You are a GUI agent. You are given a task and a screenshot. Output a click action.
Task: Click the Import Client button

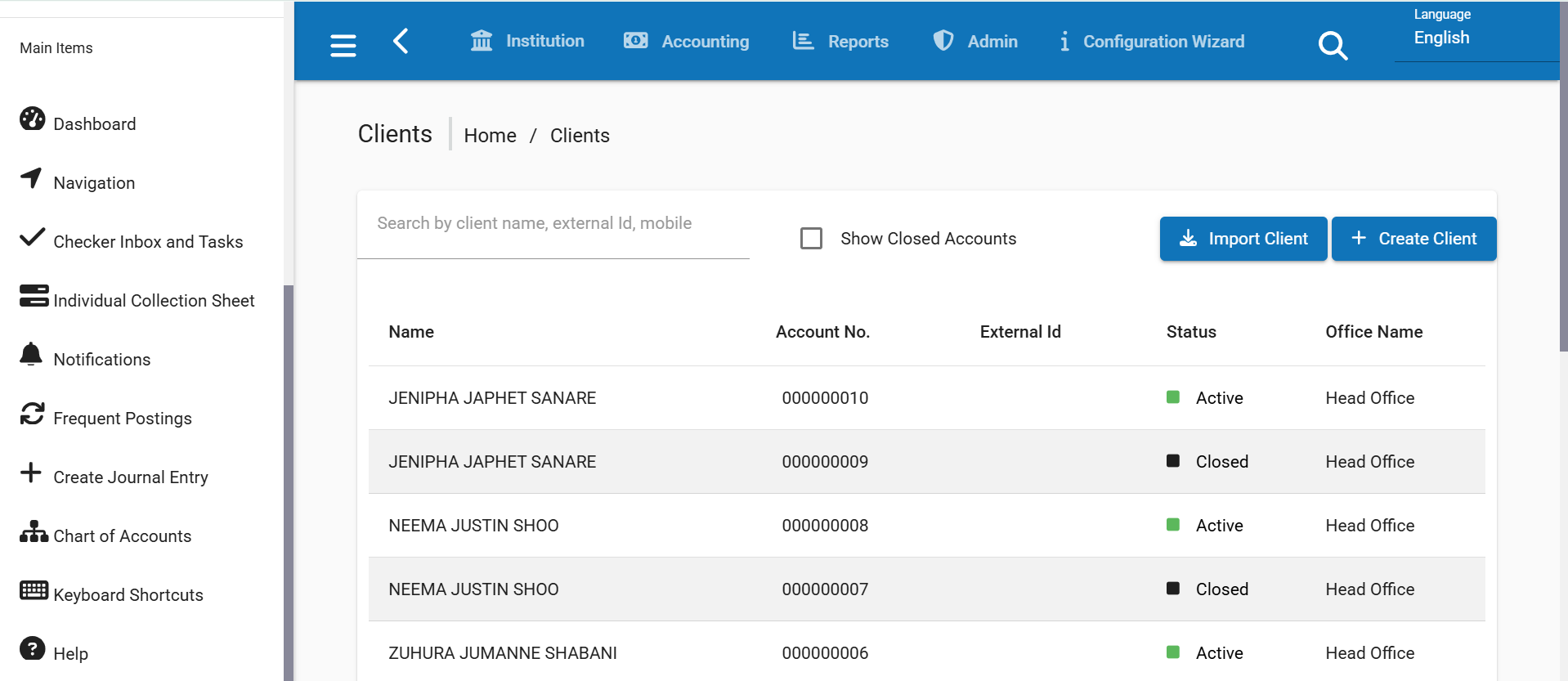1243,239
